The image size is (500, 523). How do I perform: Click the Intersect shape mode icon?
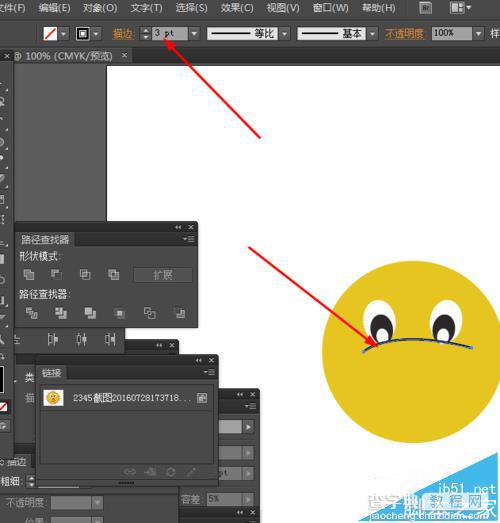click(x=85, y=275)
